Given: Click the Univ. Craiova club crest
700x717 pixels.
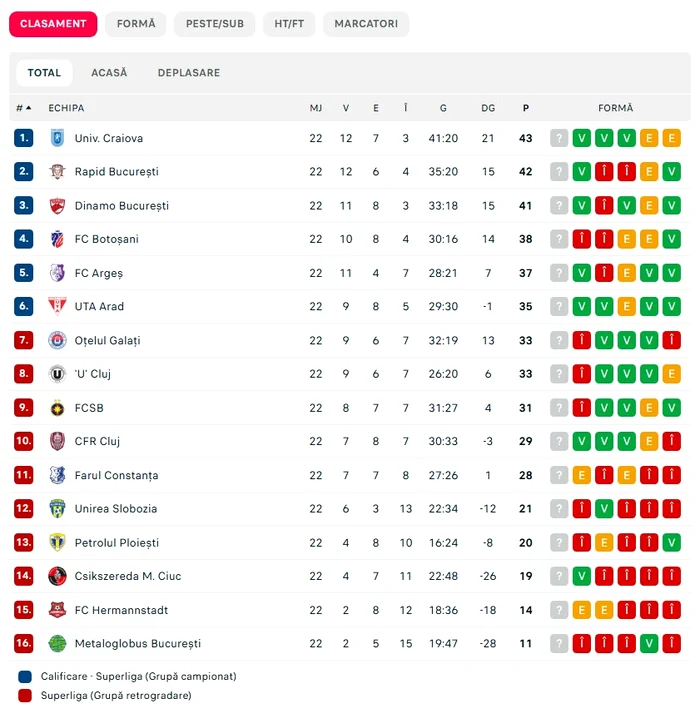Looking at the screenshot, I should point(57,138).
